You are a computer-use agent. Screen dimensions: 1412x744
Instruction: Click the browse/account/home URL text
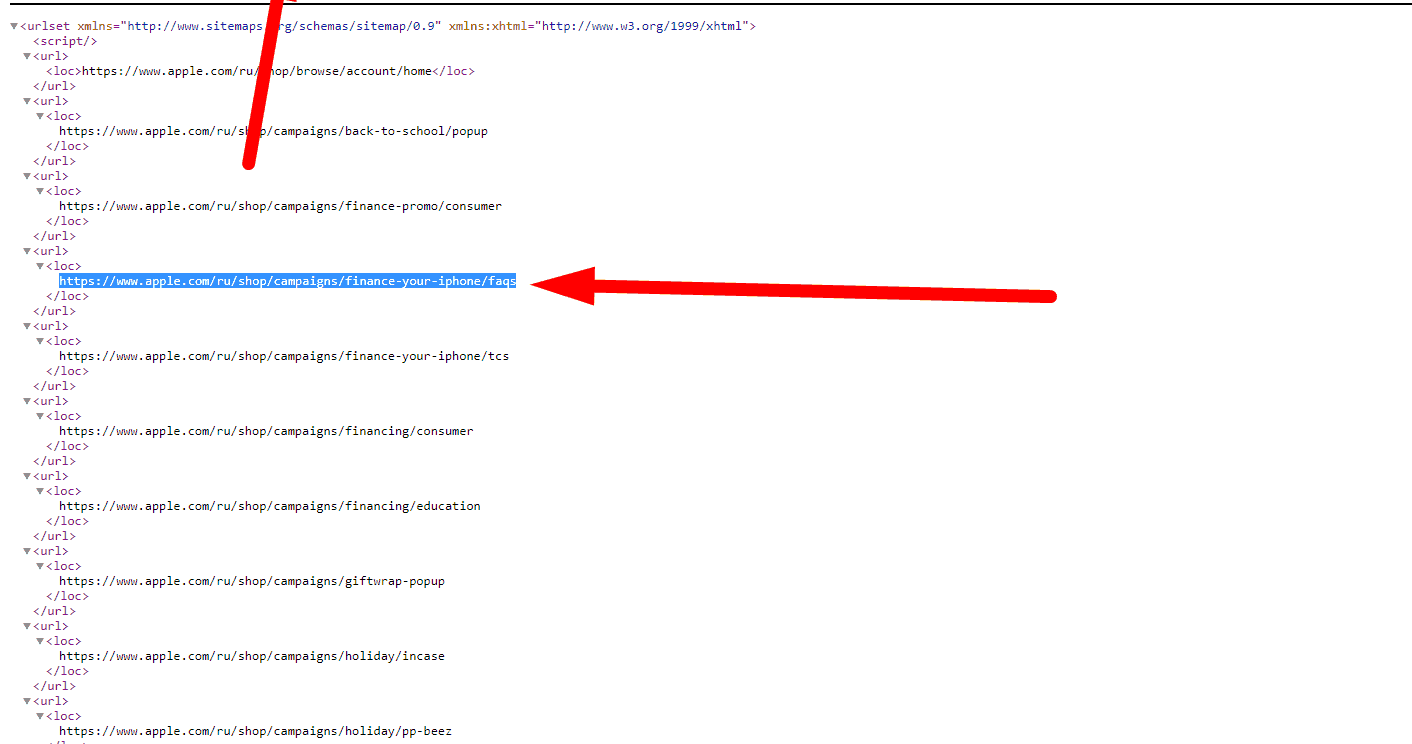257,71
